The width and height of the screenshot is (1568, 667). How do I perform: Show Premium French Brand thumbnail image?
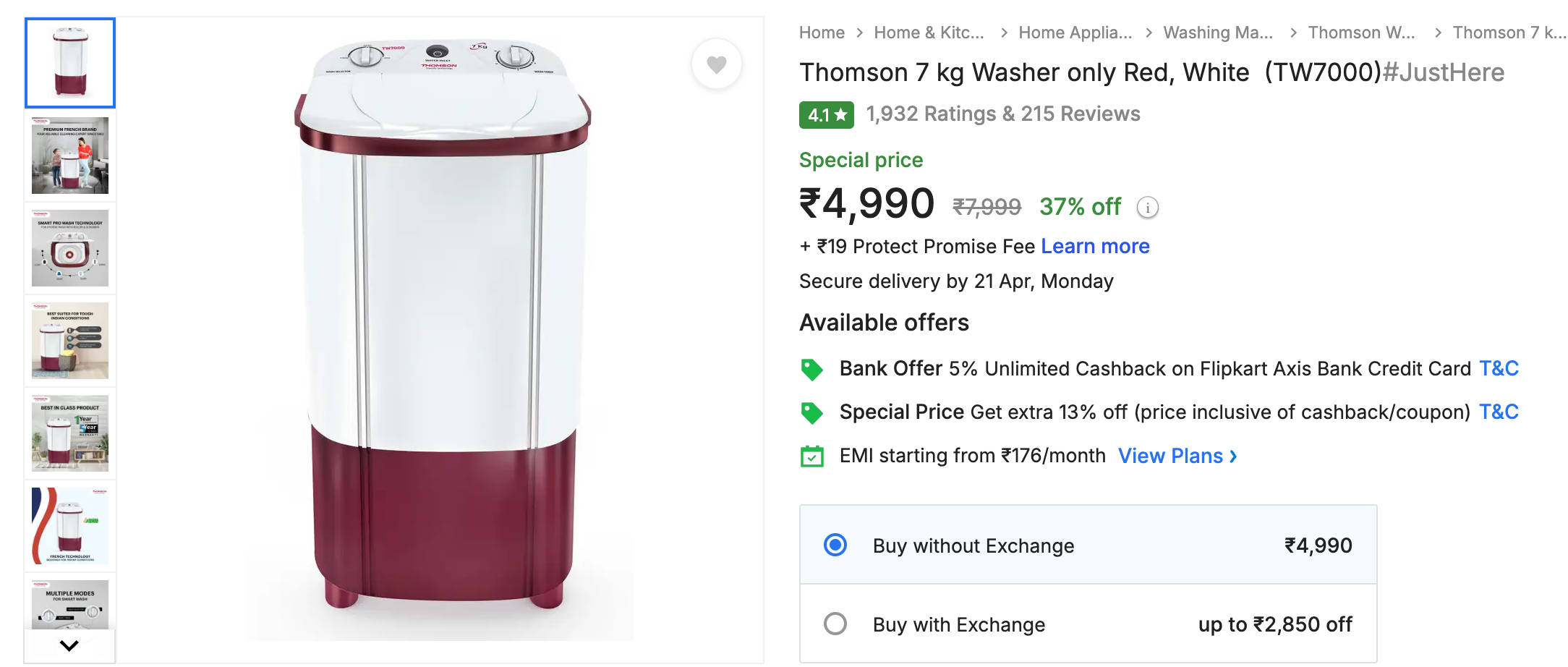point(70,156)
